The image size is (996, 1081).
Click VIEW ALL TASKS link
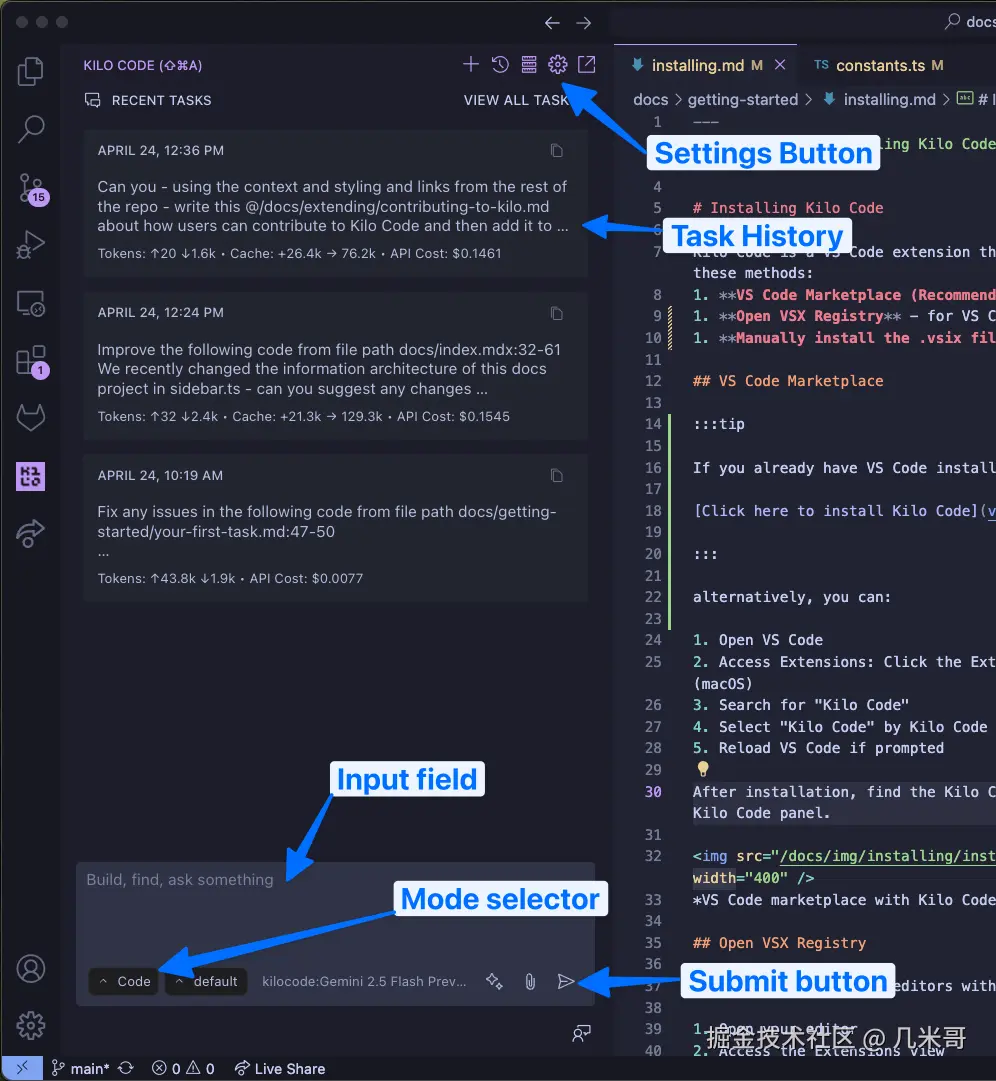(x=516, y=101)
